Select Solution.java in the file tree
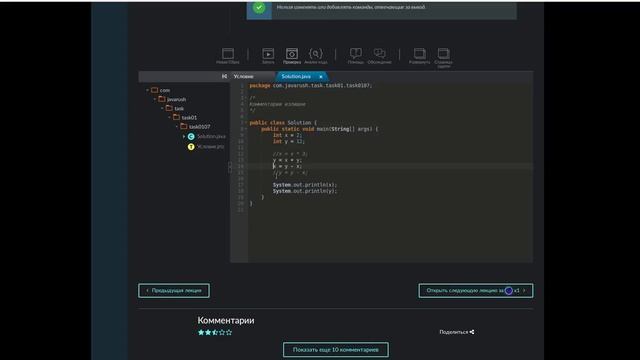640x360 pixels. 211,136
